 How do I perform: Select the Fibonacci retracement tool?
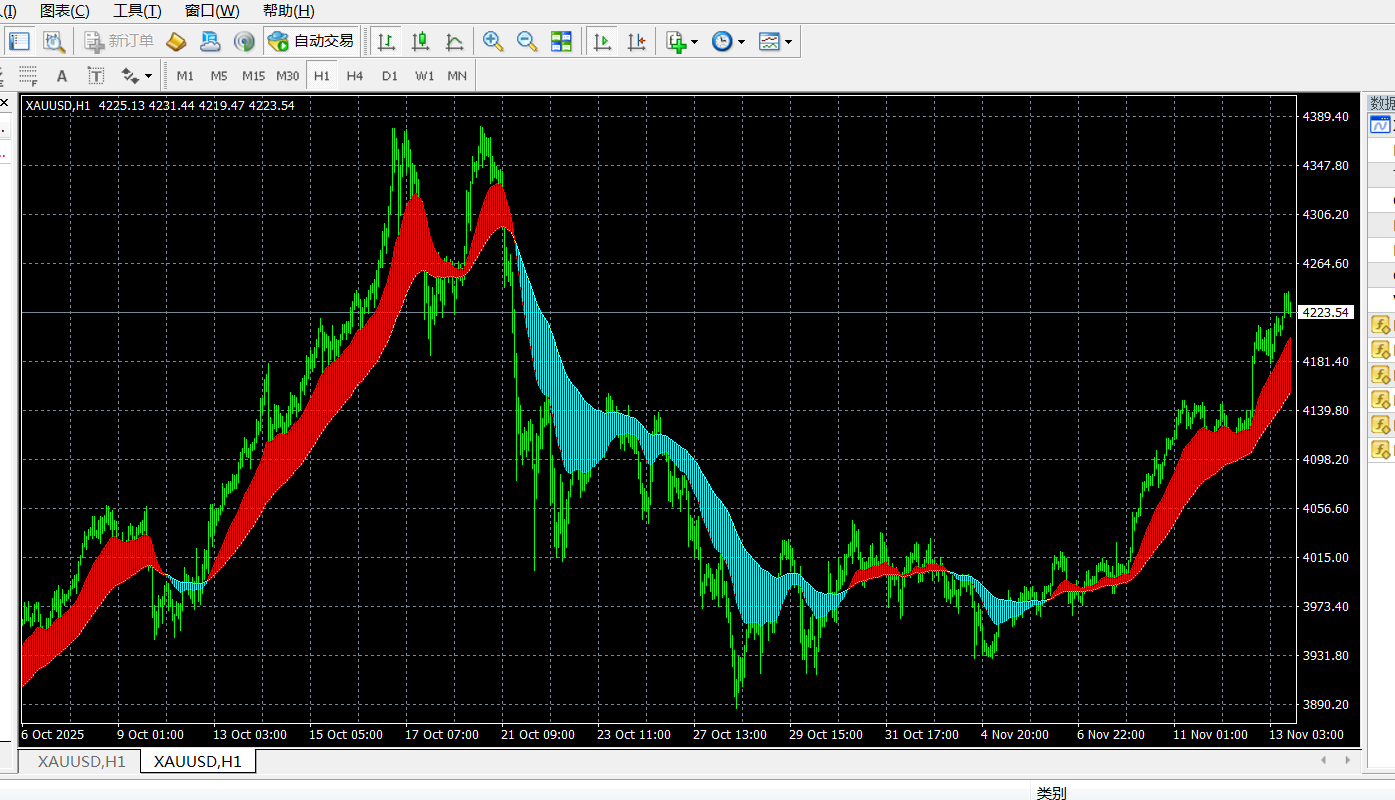(28, 76)
